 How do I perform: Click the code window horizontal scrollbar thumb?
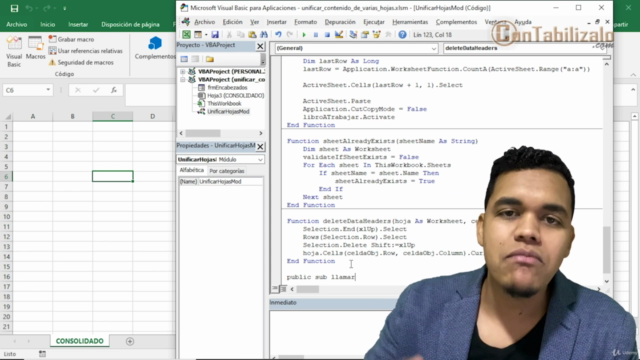point(307,289)
